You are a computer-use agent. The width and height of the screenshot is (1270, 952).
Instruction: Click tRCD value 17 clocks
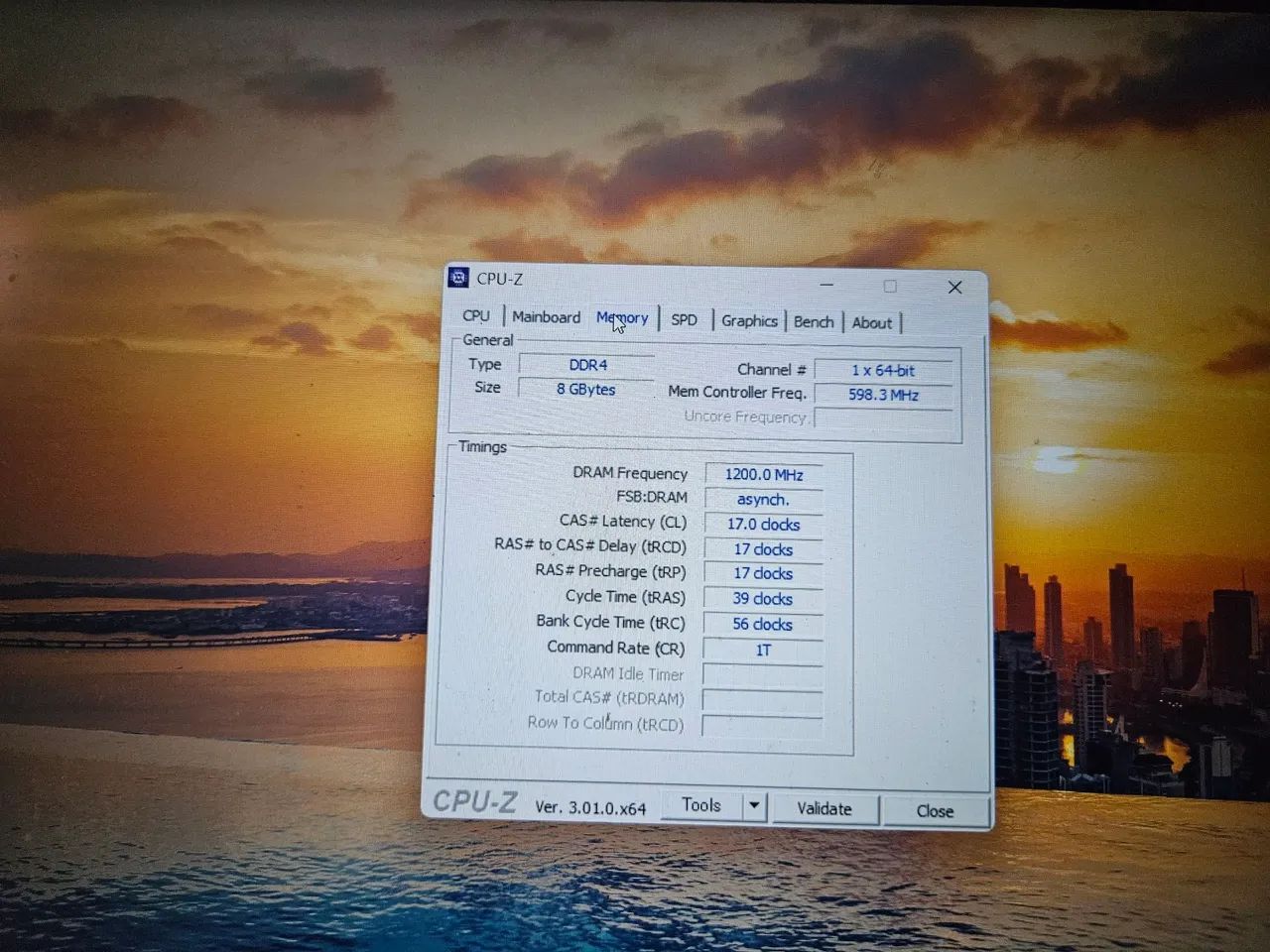click(764, 548)
